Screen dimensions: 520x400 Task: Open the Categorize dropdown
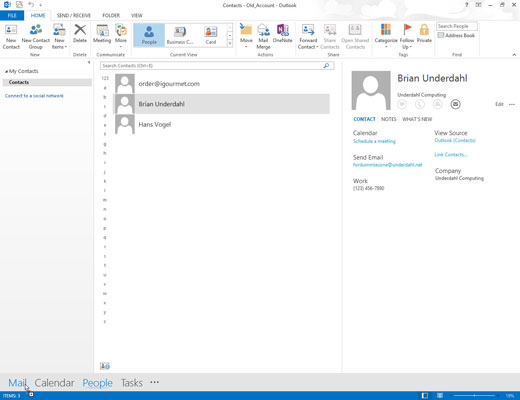coord(386,36)
